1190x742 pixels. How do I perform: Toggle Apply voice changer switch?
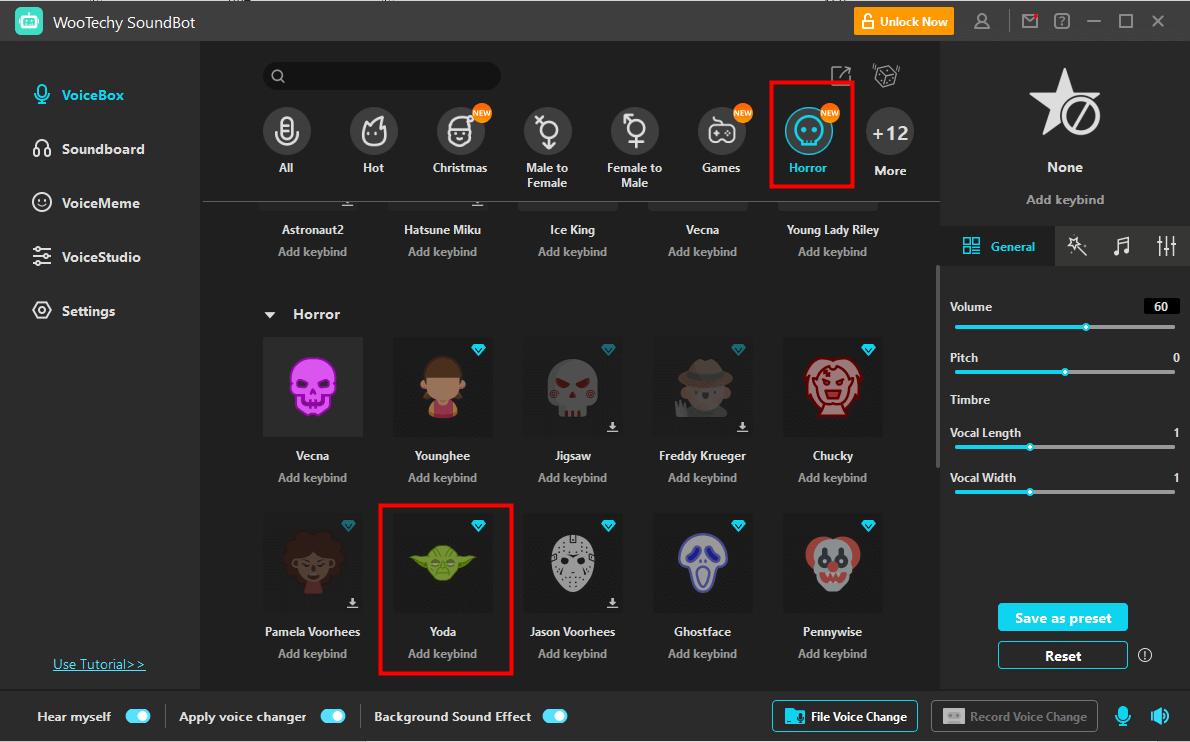tap(333, 716)
